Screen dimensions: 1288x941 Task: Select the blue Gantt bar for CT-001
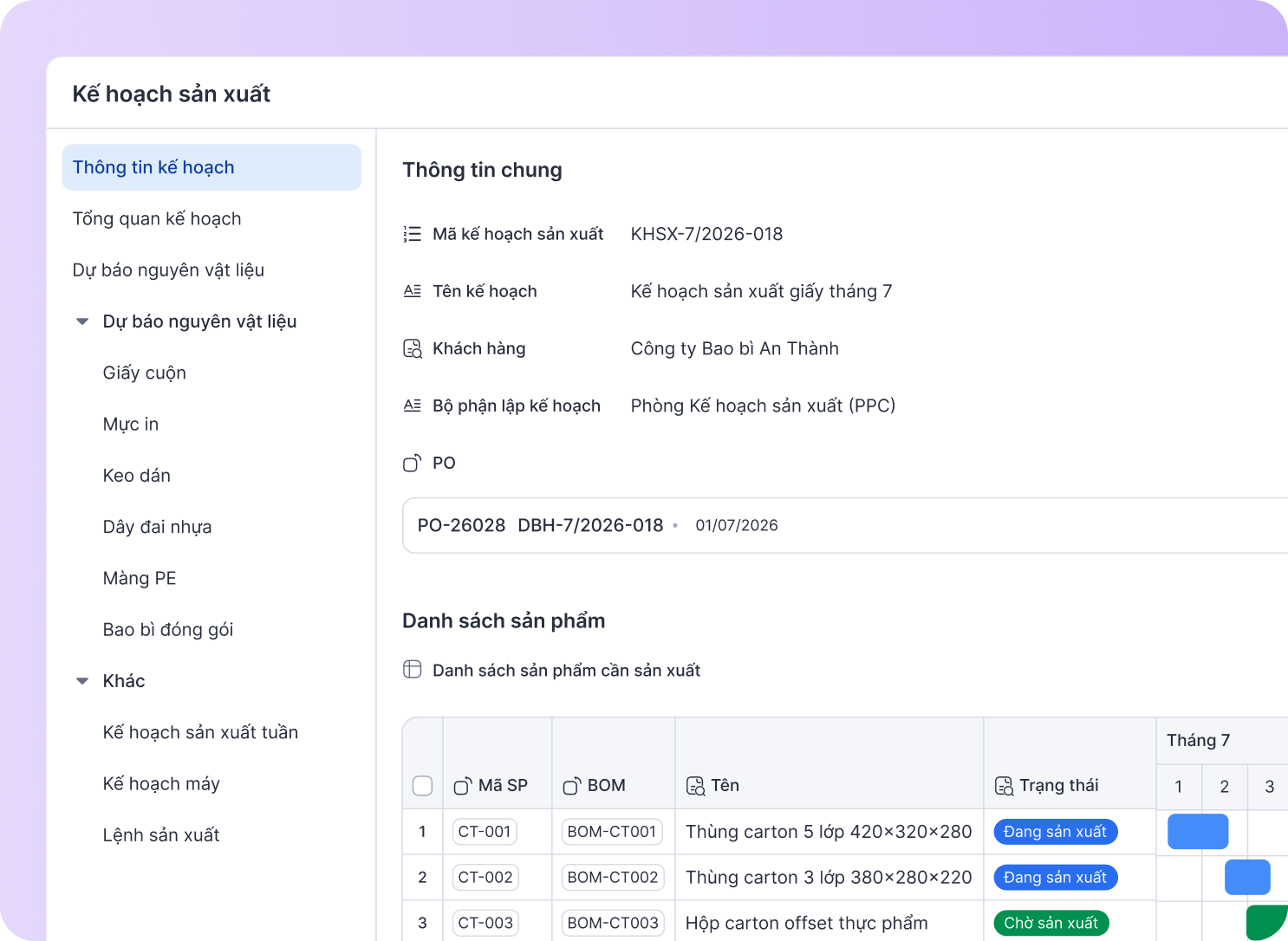pyautogui.click(x=1198, y=832)
